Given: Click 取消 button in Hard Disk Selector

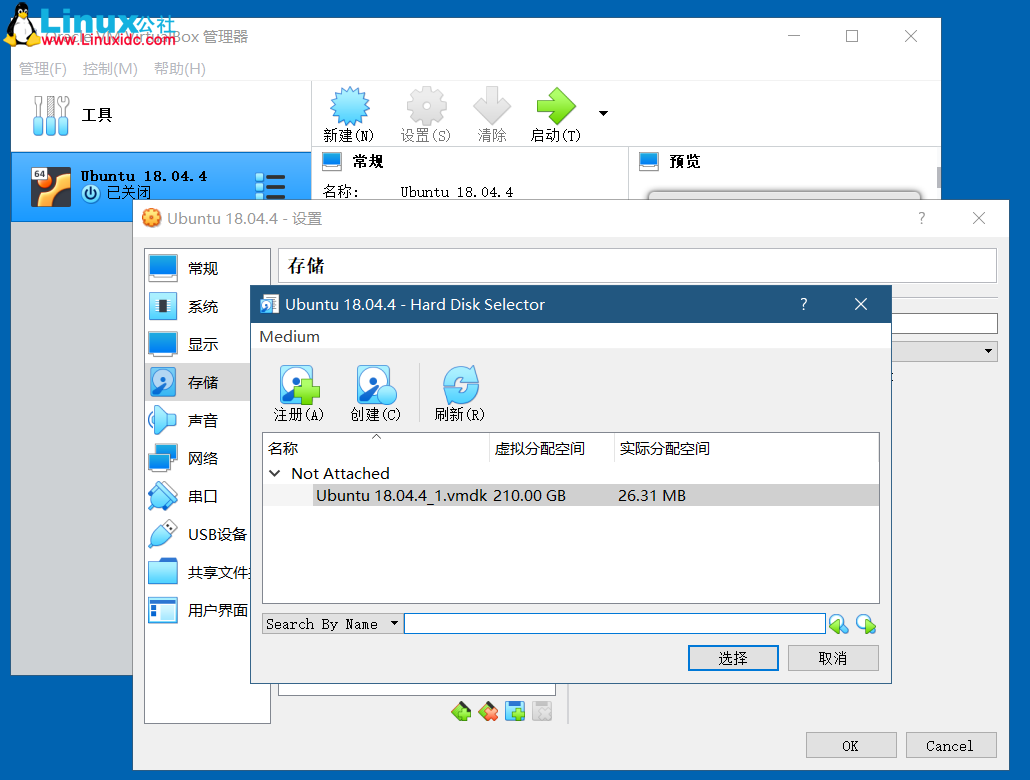Looking at the screenshot, I should (x=833, y=658).
